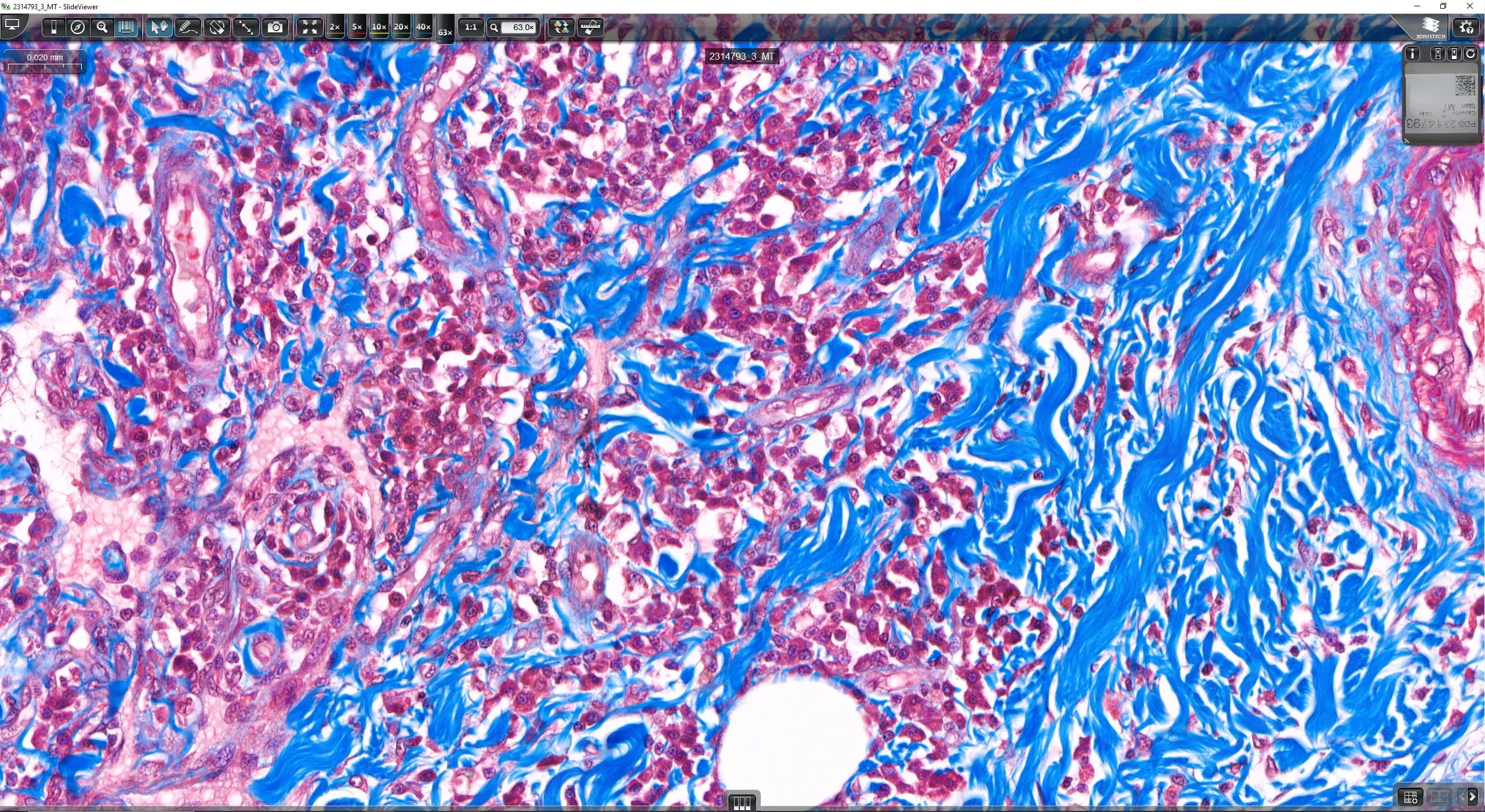Screen dimensions: 1485x812
Task: Click the first slide label view icon
Action: 1437,54
